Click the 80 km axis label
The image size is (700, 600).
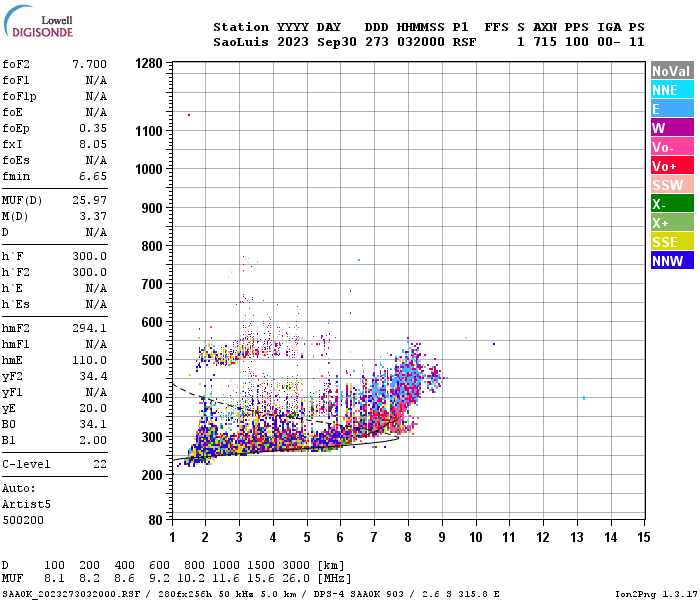156,520
